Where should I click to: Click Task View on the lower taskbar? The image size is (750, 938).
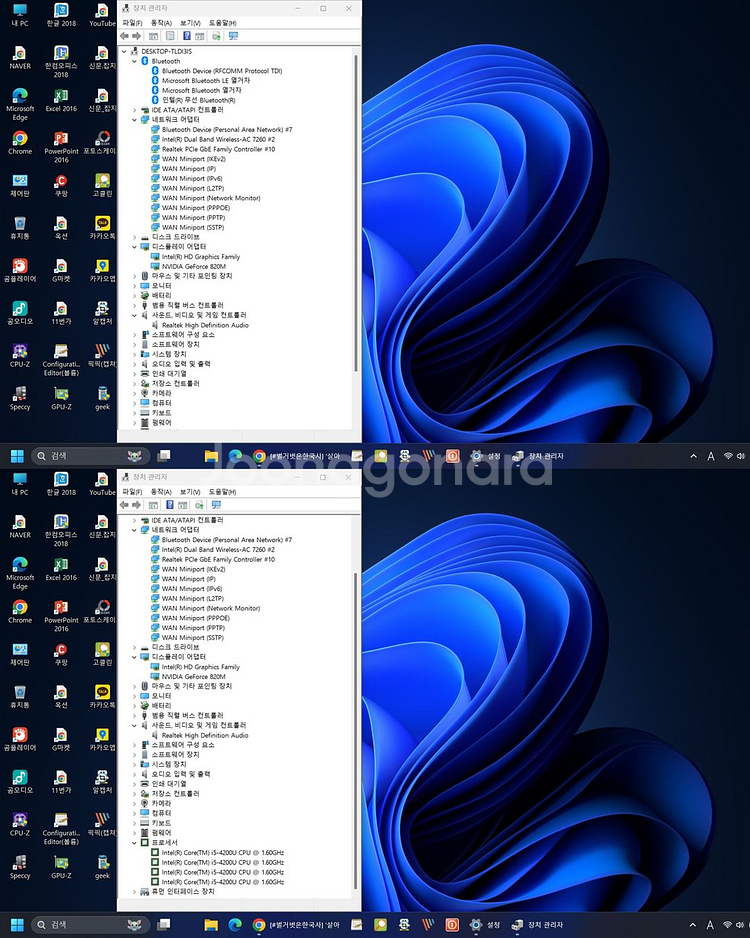point(163,925)
